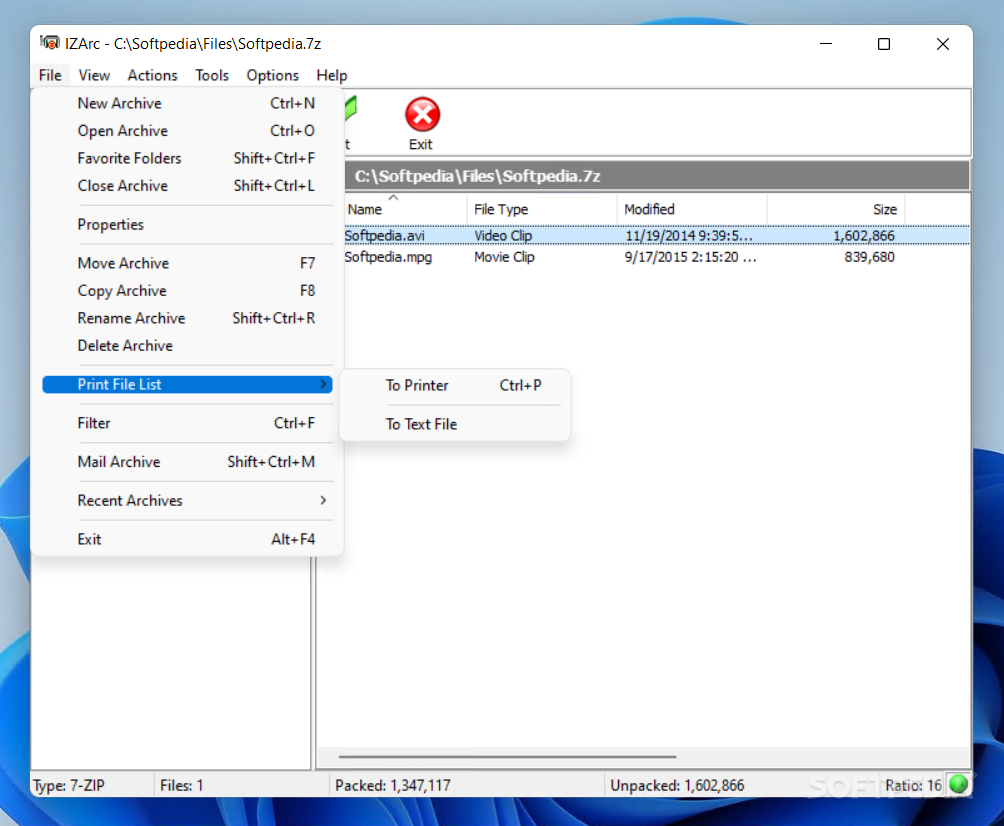Click the Unpacked: 1,602,866 status entry
The height and width of the screenshot is (826, 1004).
pyautogui.click(x=677, y=785)
